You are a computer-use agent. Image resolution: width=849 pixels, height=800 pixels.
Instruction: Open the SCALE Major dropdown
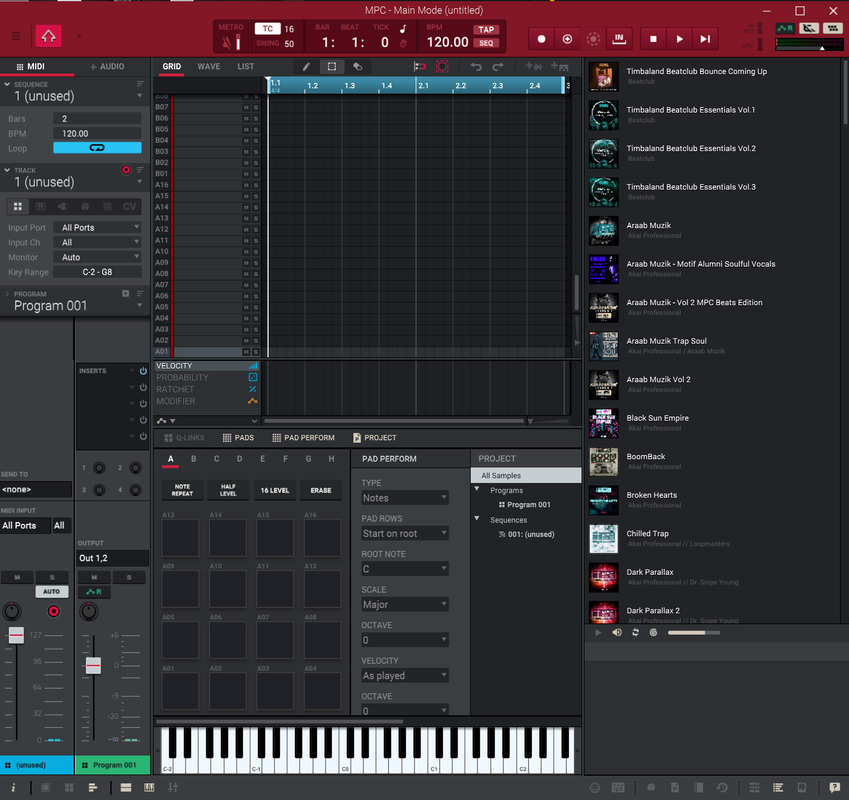(x=405, y=605)
